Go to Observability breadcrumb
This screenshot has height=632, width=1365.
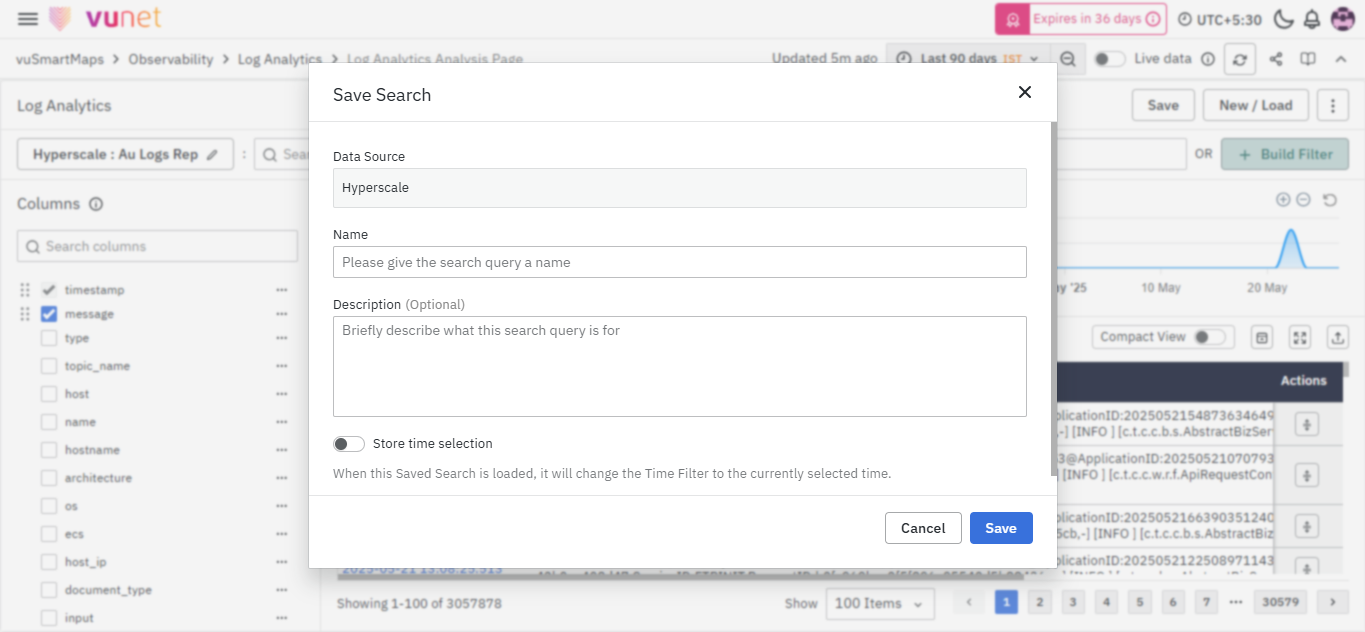pyautogui.click(x=170, y=59)
